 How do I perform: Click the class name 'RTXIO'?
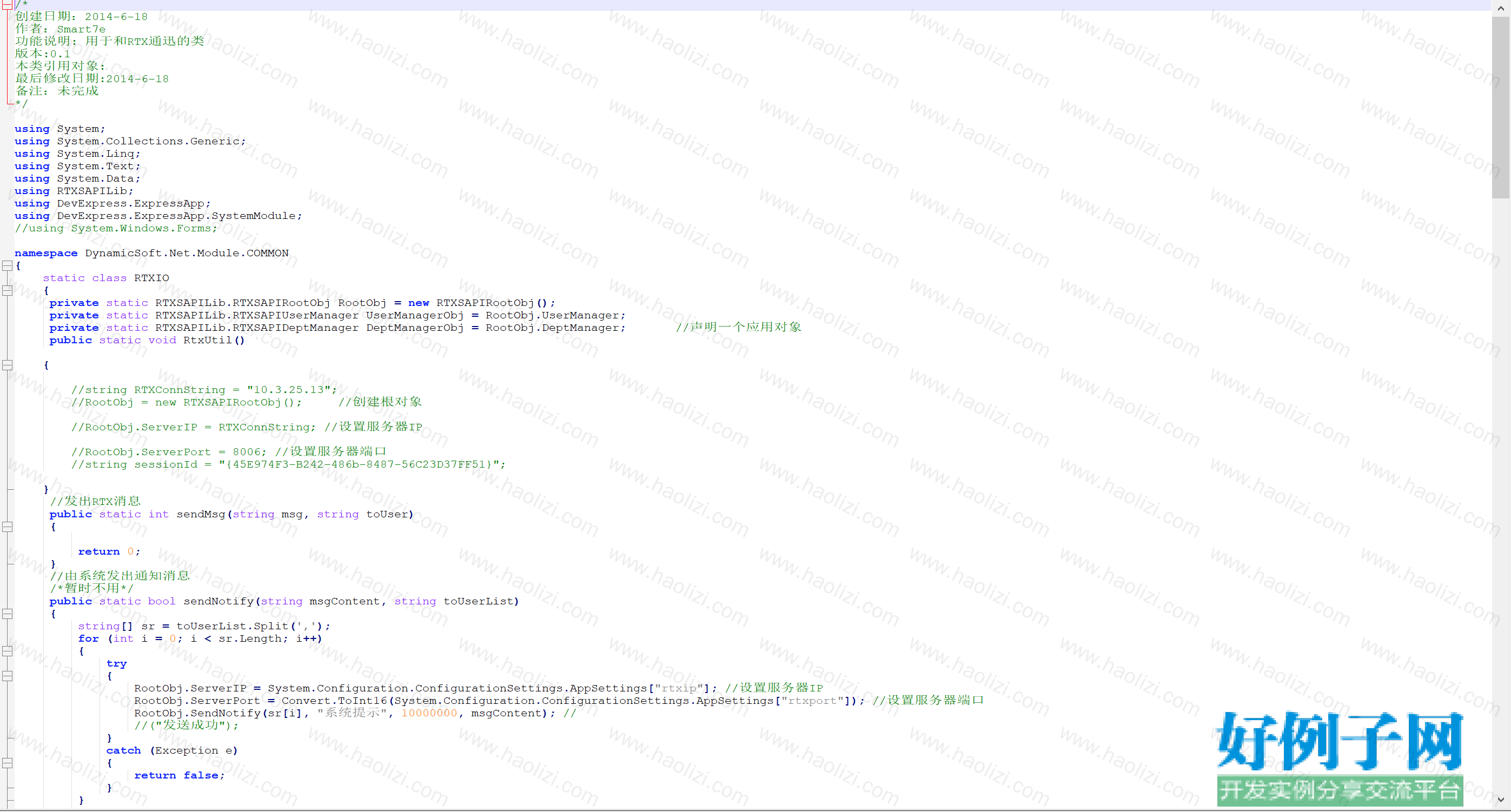[151, 278]
